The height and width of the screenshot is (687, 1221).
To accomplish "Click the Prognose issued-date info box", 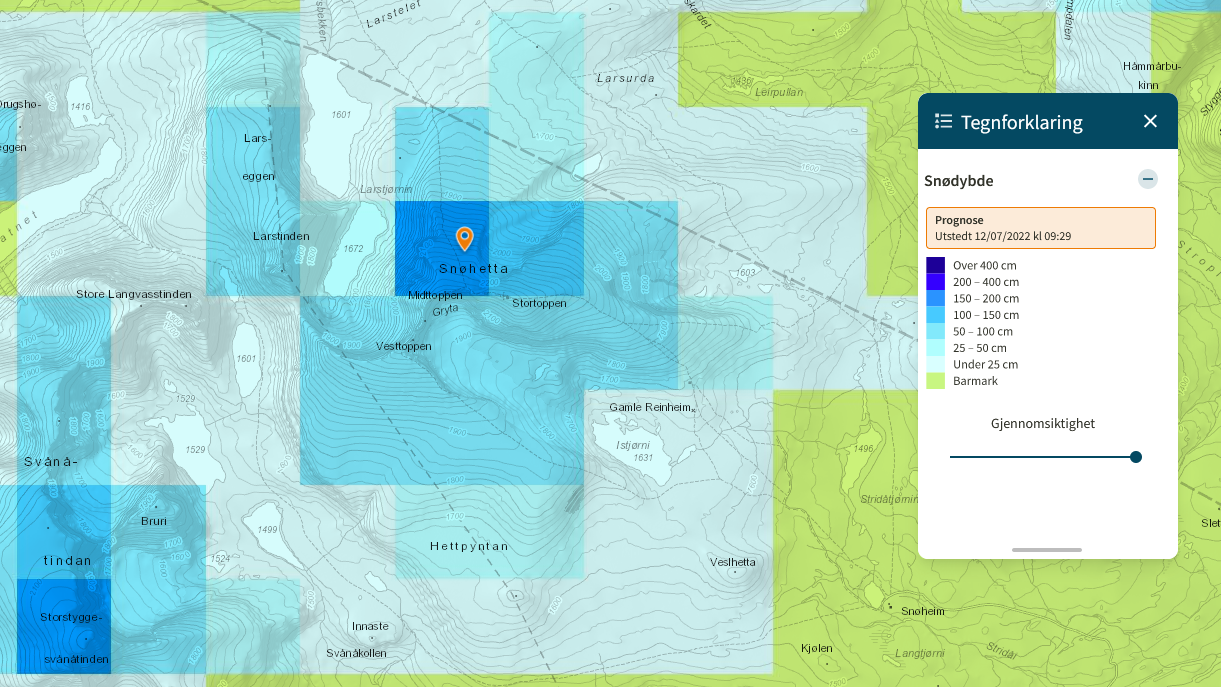I will (1040, 228).
